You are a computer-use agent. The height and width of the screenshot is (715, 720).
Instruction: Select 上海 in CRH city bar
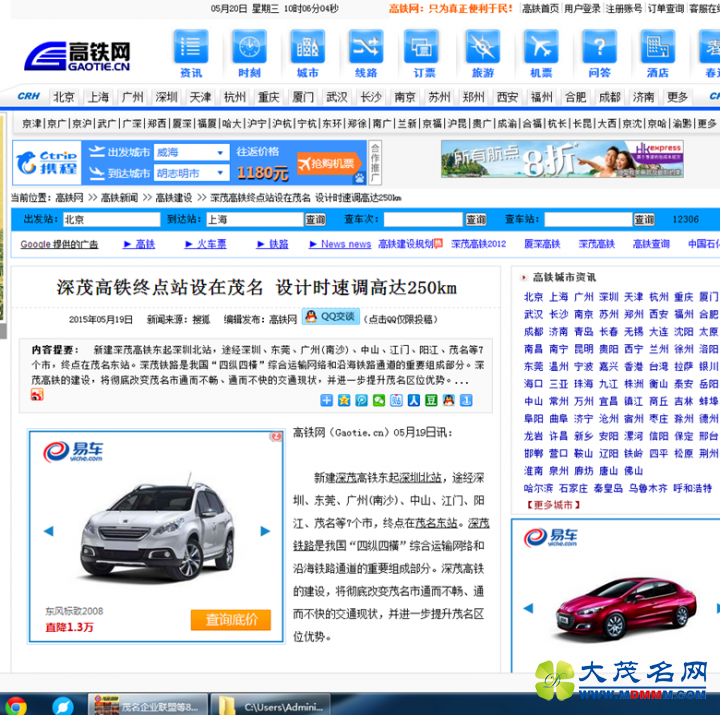pos(98,97)
